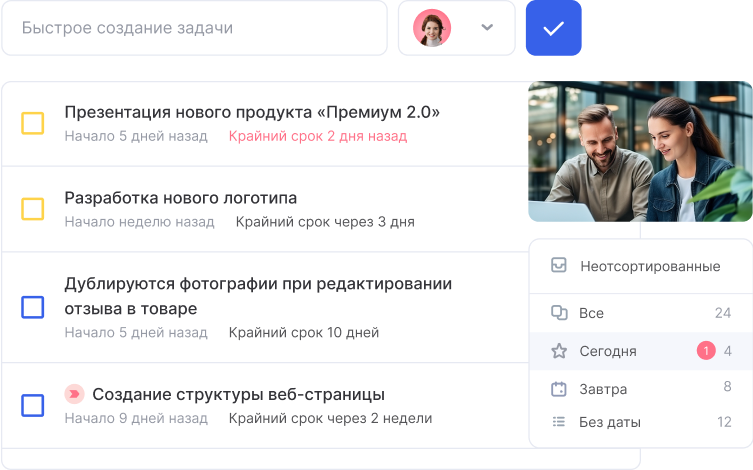Click the red priority flag icon
753x470 pixels.
(x=73, y=394)
